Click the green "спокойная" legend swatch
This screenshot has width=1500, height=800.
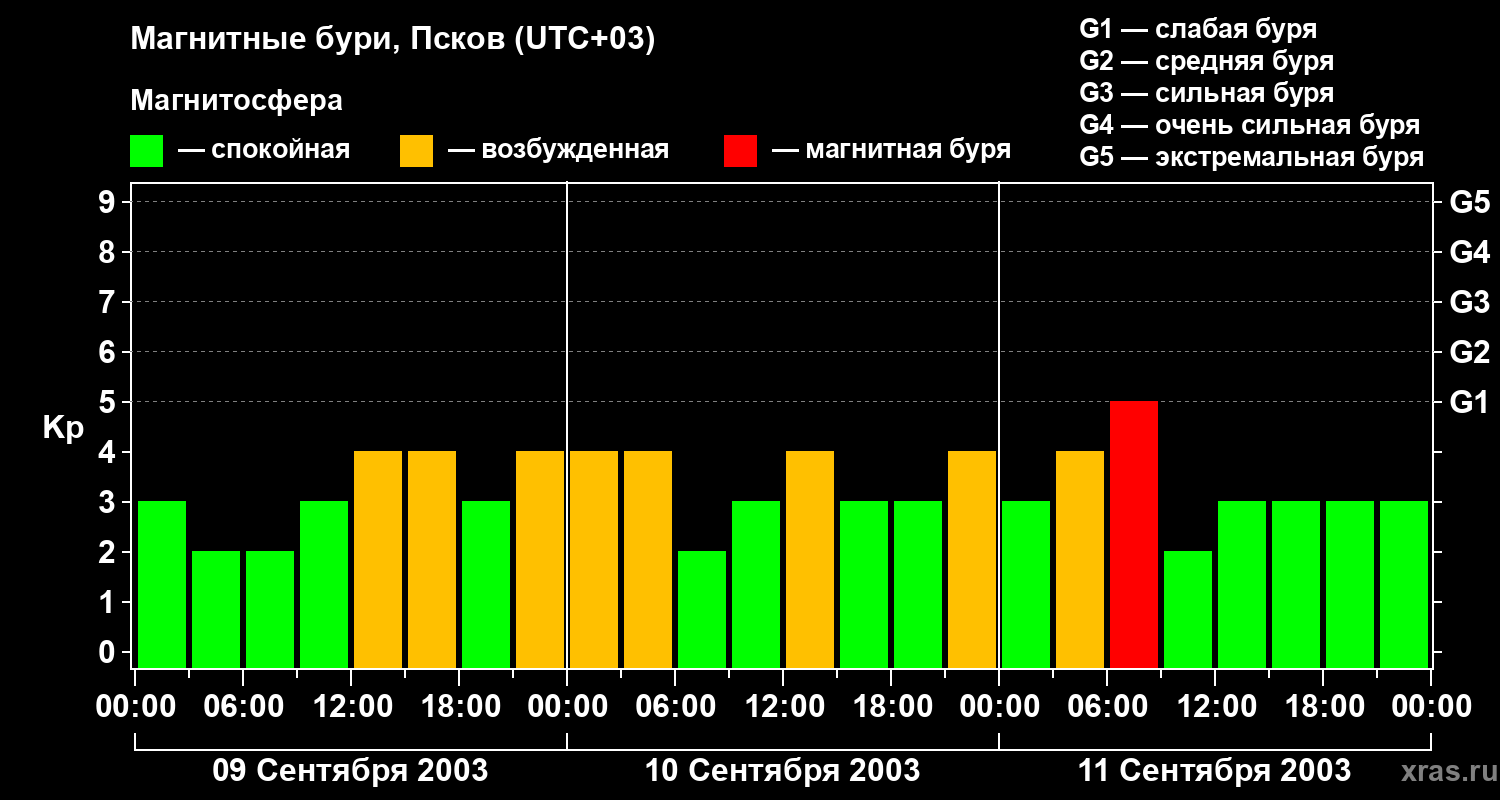tap(146, 151)
